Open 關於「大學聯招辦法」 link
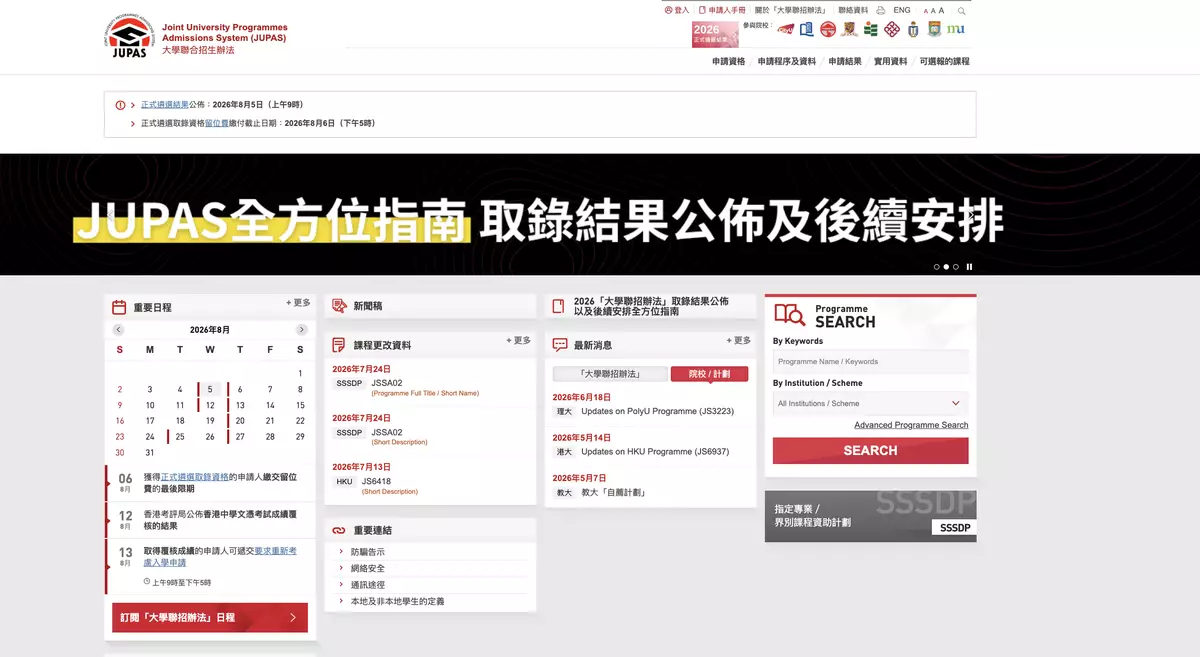Image resolution: width=1200 pixels, height=657 pixels. (x=791, y=10)
